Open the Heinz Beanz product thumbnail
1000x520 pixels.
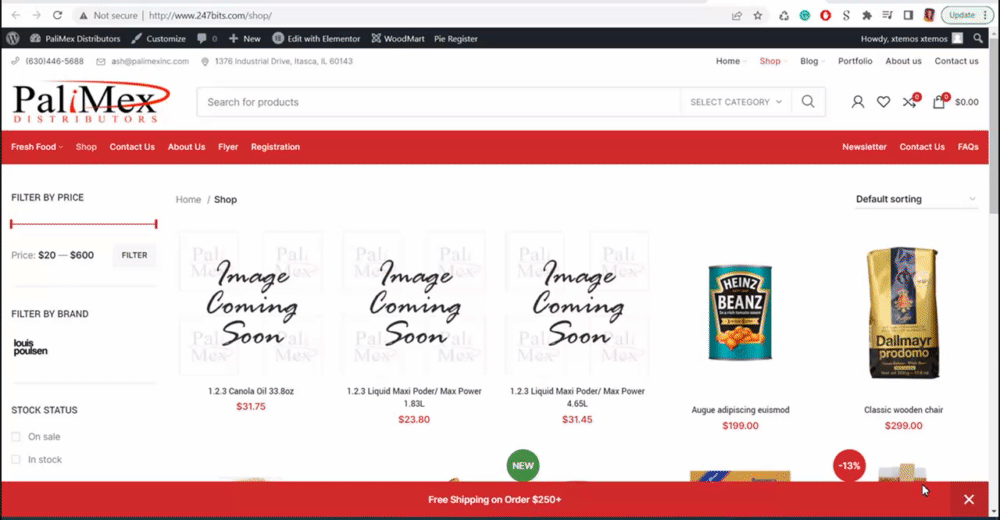point(740,313)
